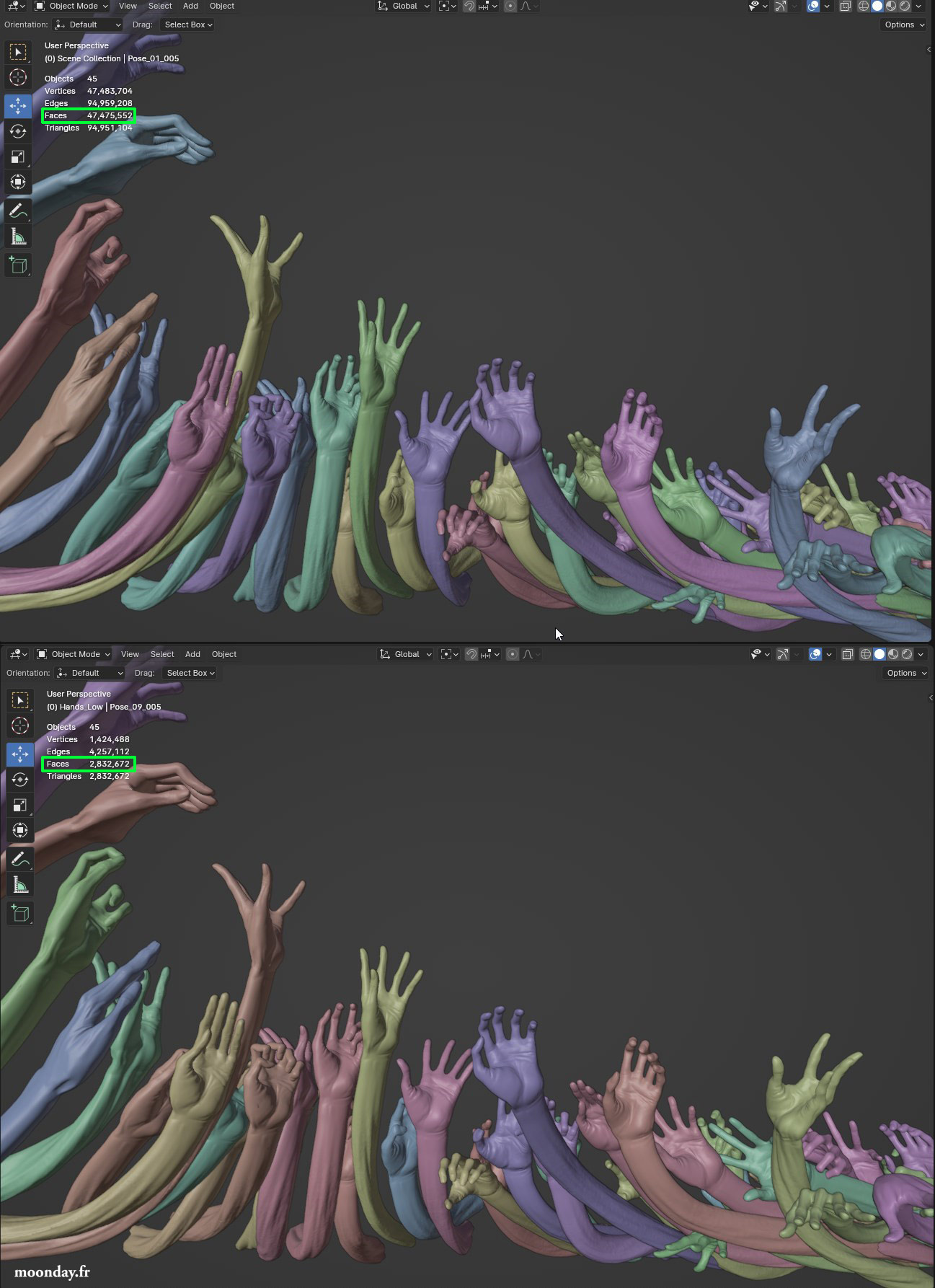Toggle X-ray mode in the bottom viewport
The image size is (935, 1288).
(x=848, y=654)
